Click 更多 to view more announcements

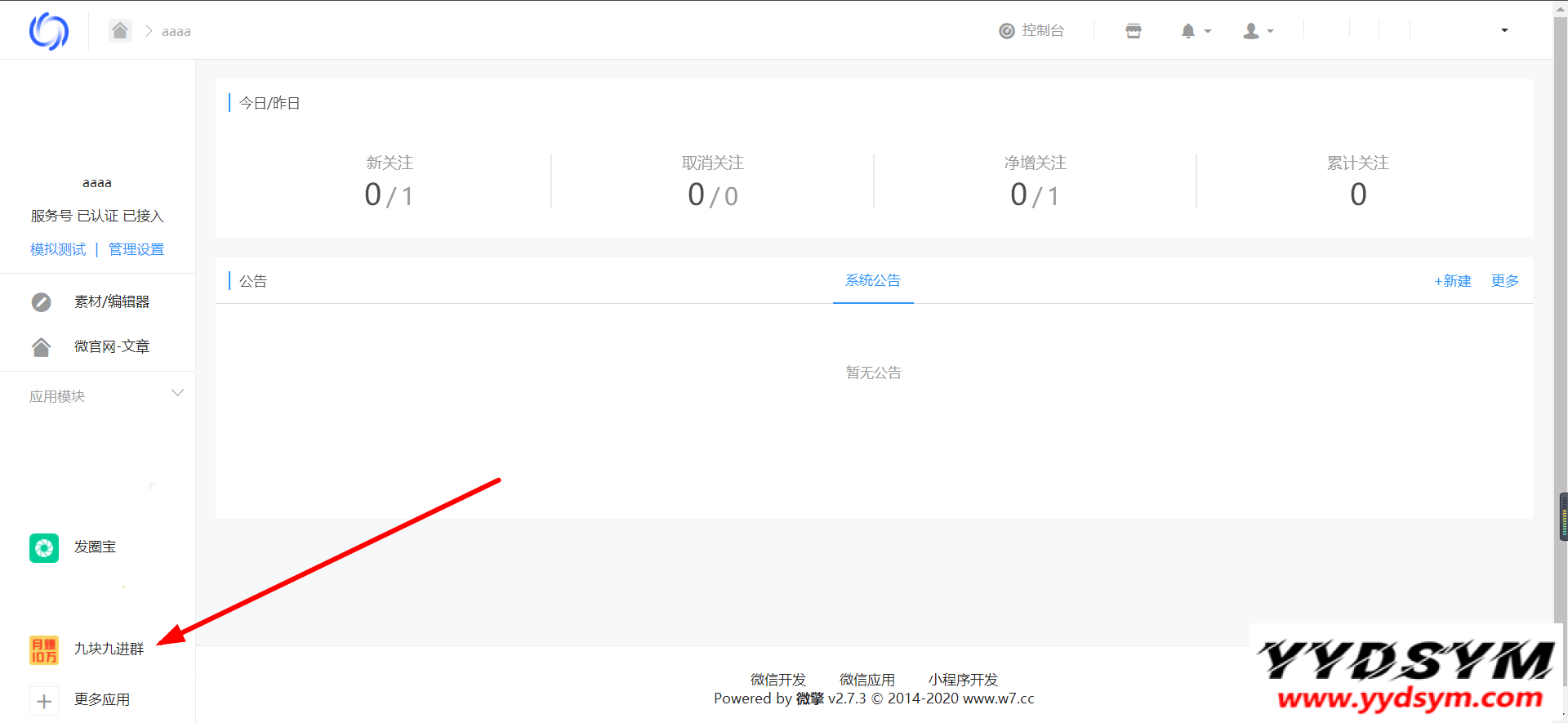[x=1504, y=281]
